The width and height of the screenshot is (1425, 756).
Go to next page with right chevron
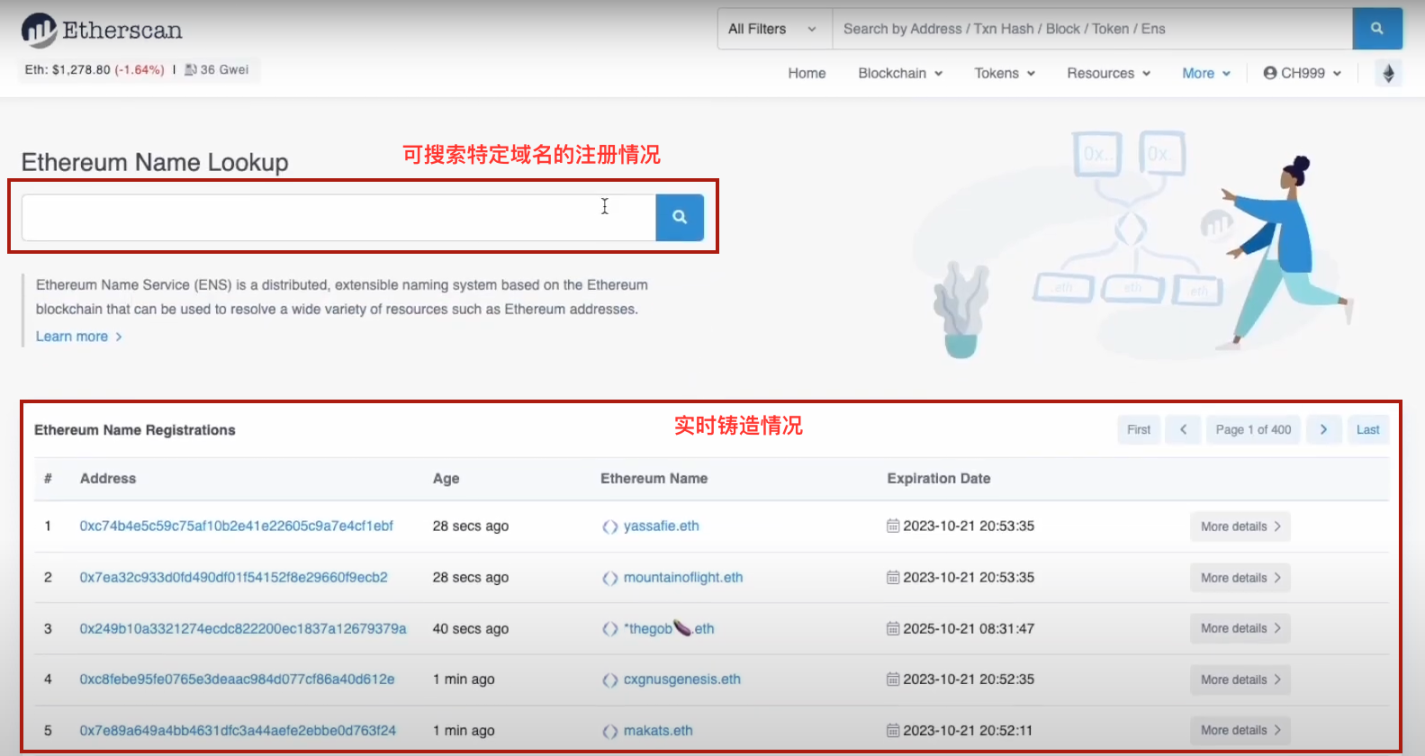[1323, 430]
